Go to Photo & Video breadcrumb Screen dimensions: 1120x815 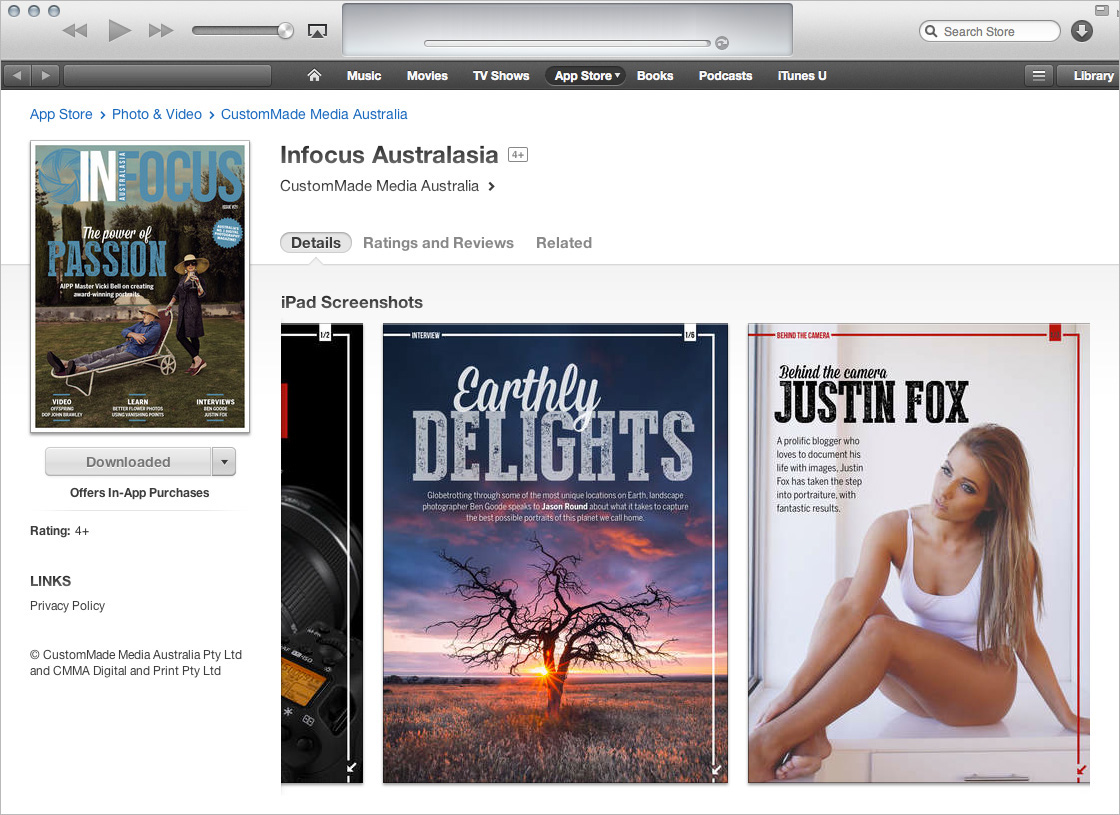[x=157, y=115]
